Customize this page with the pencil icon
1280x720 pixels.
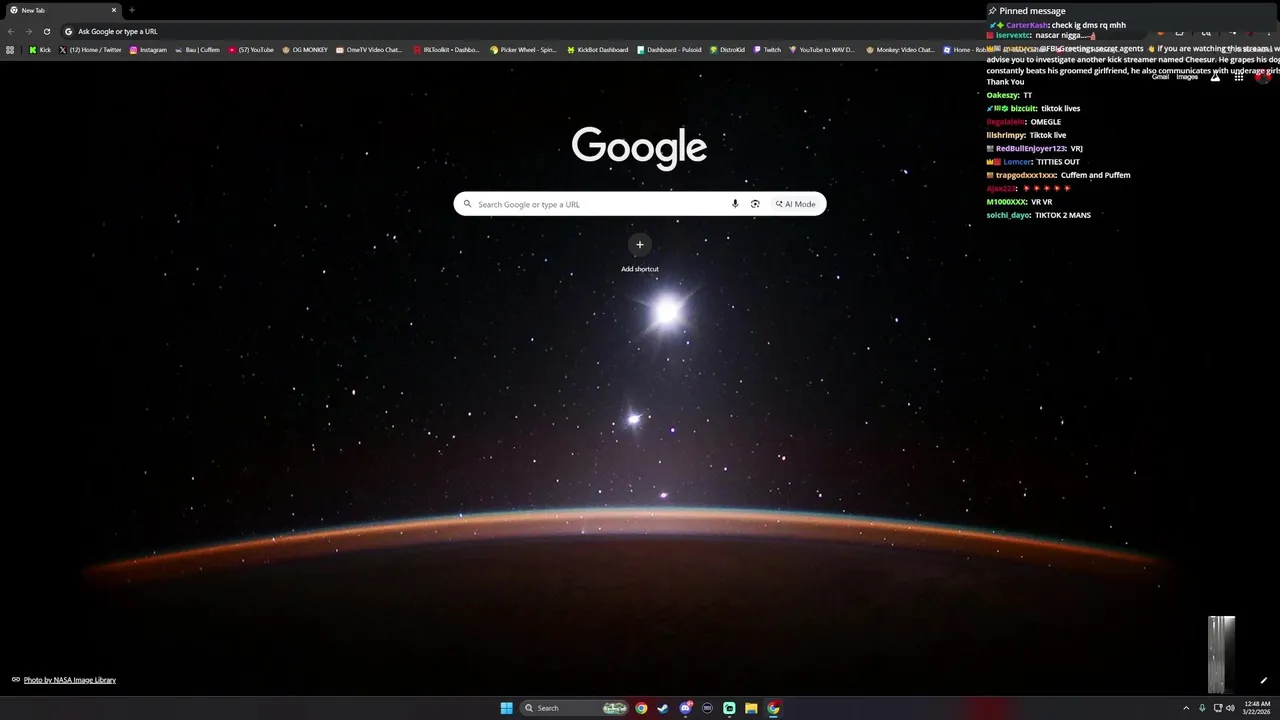[x=1264, y=681]
